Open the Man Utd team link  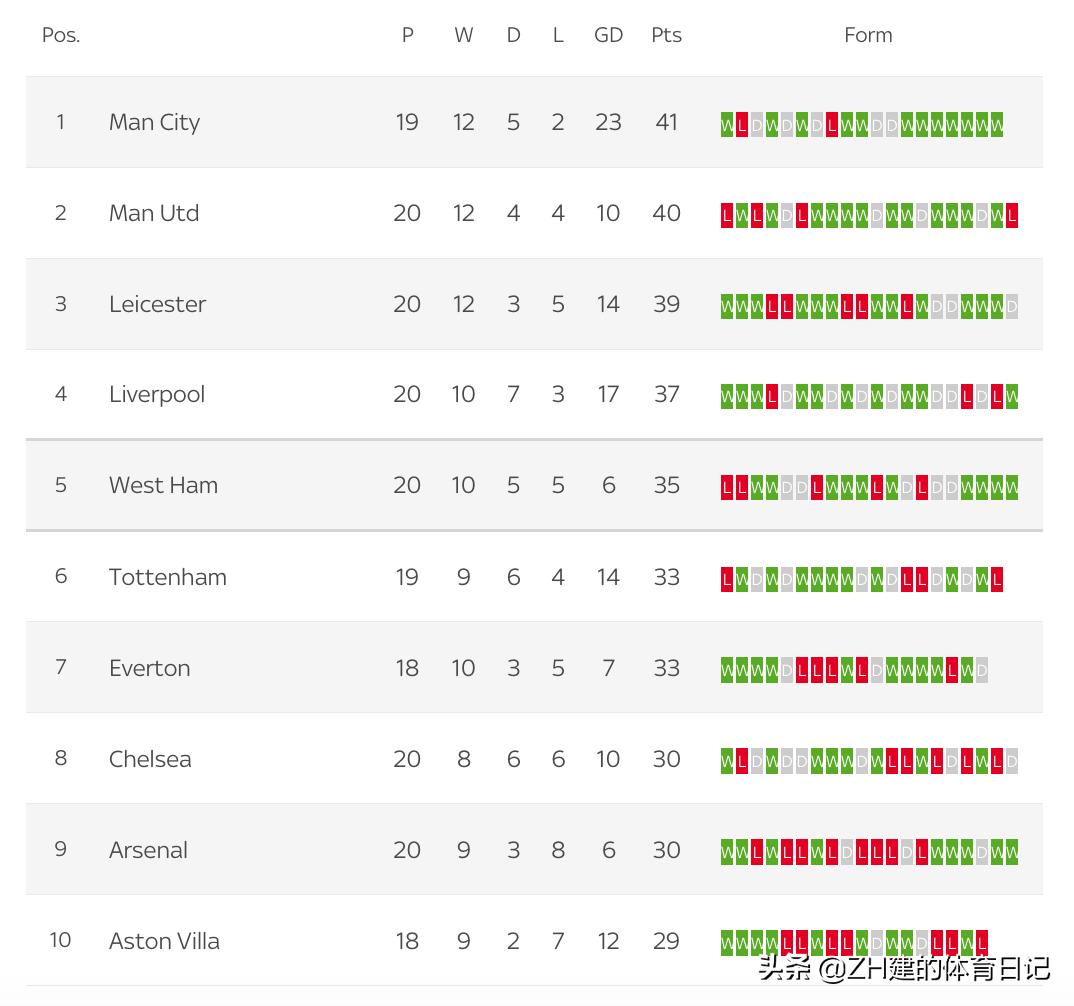[154, 213]
